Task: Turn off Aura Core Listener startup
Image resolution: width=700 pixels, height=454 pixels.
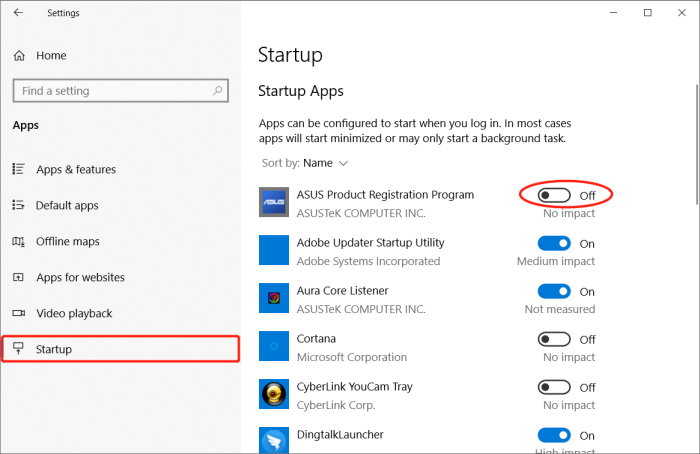Action: pos(554,291)
